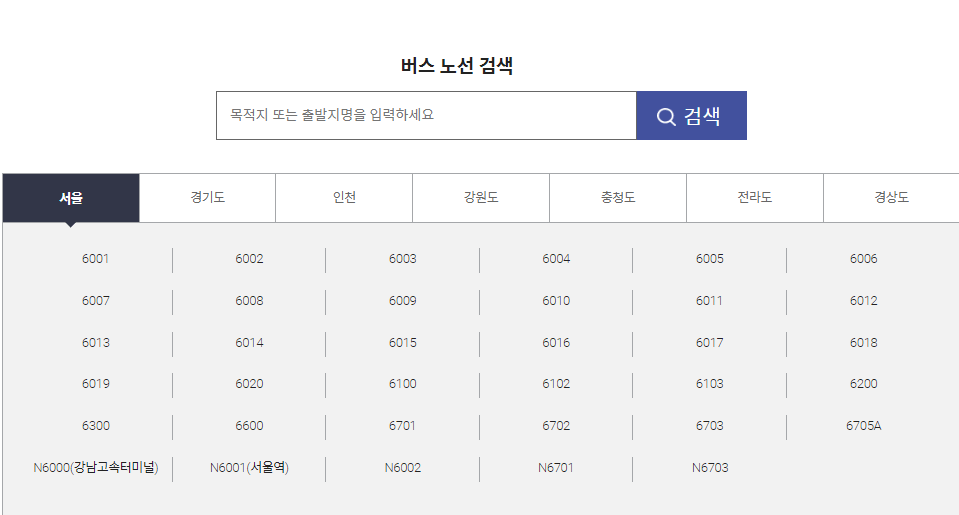Select bus route 6012
This screenshot has width=959, height=515.
point(864,301)
